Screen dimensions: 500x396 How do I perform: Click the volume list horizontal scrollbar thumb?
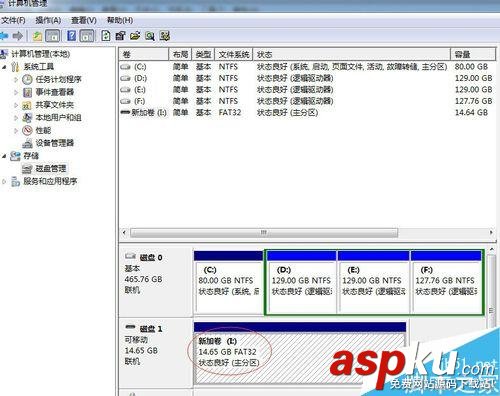[x=264, y=233]
